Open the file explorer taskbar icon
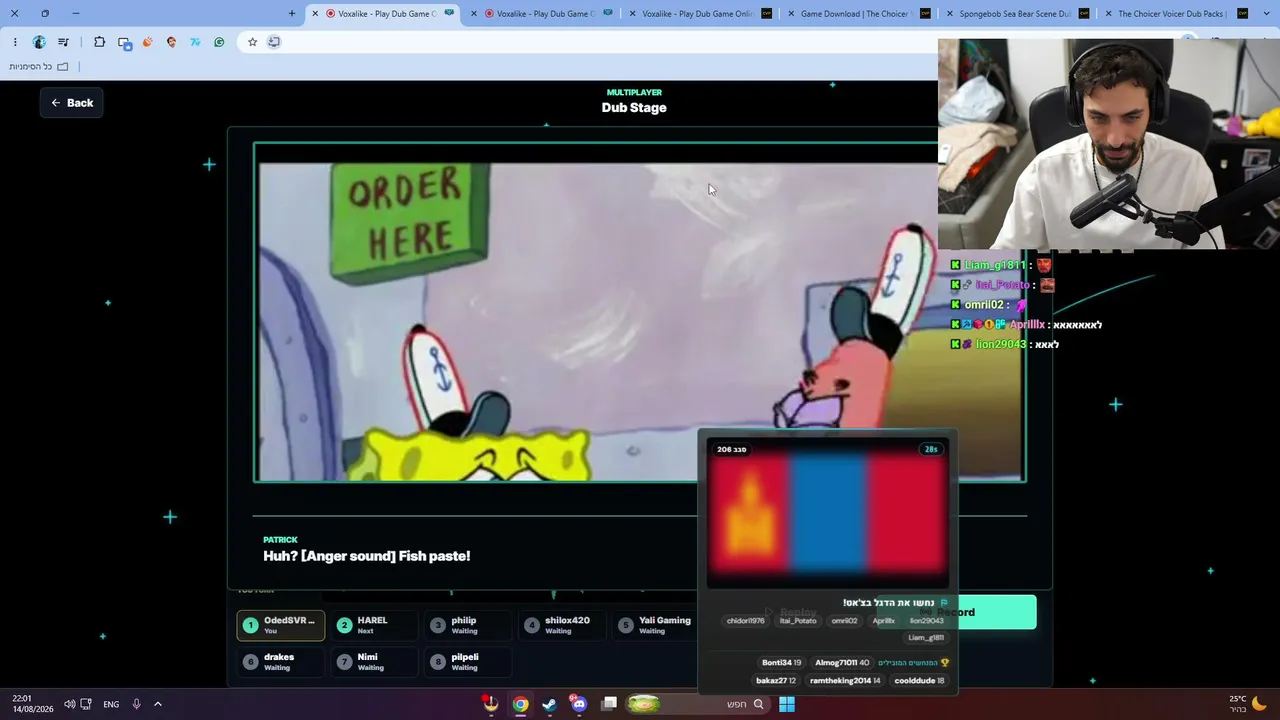Viewport: 1280px width, 720px height. 609,704
